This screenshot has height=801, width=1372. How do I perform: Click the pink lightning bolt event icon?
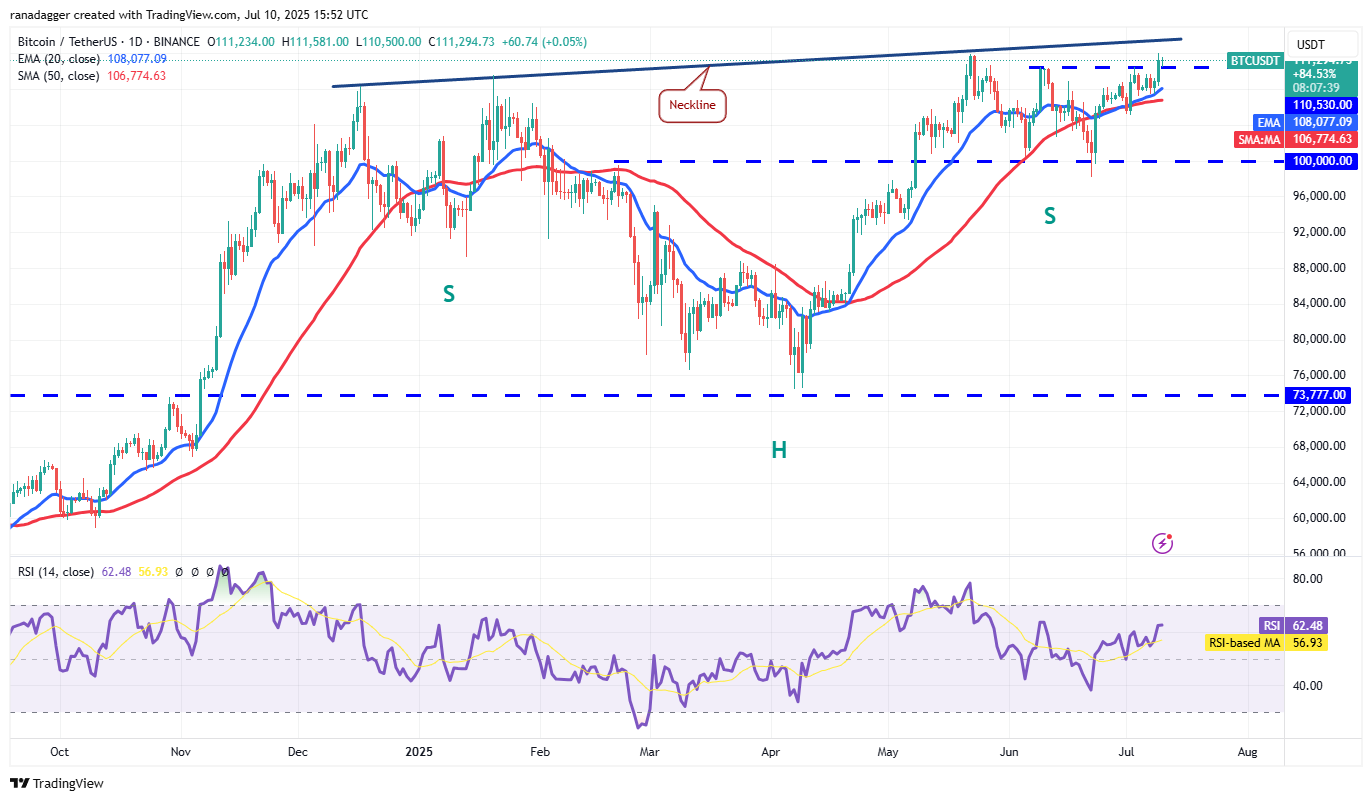1162,543
